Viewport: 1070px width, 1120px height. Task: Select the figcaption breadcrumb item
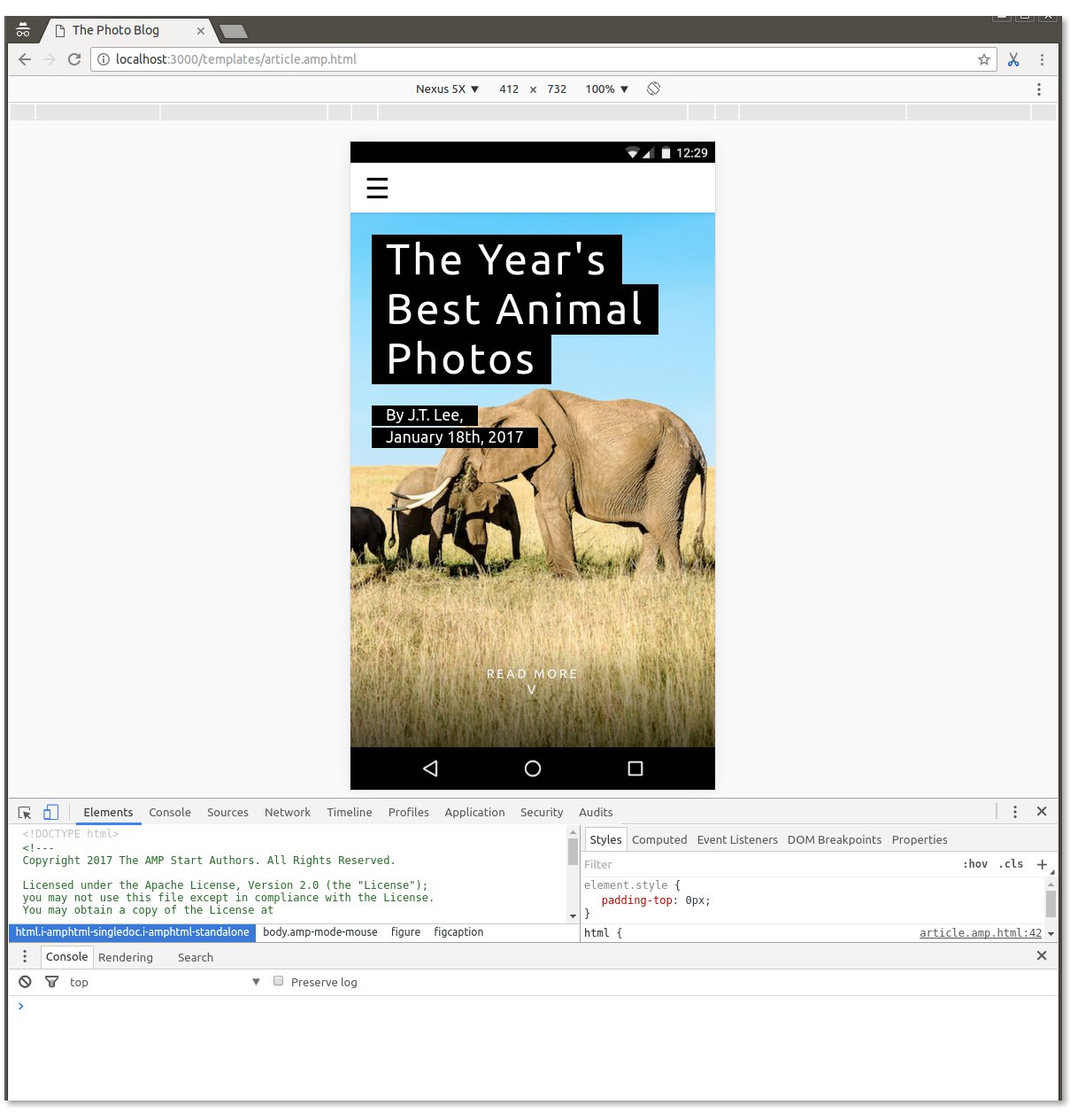click(x=458, y=932)
